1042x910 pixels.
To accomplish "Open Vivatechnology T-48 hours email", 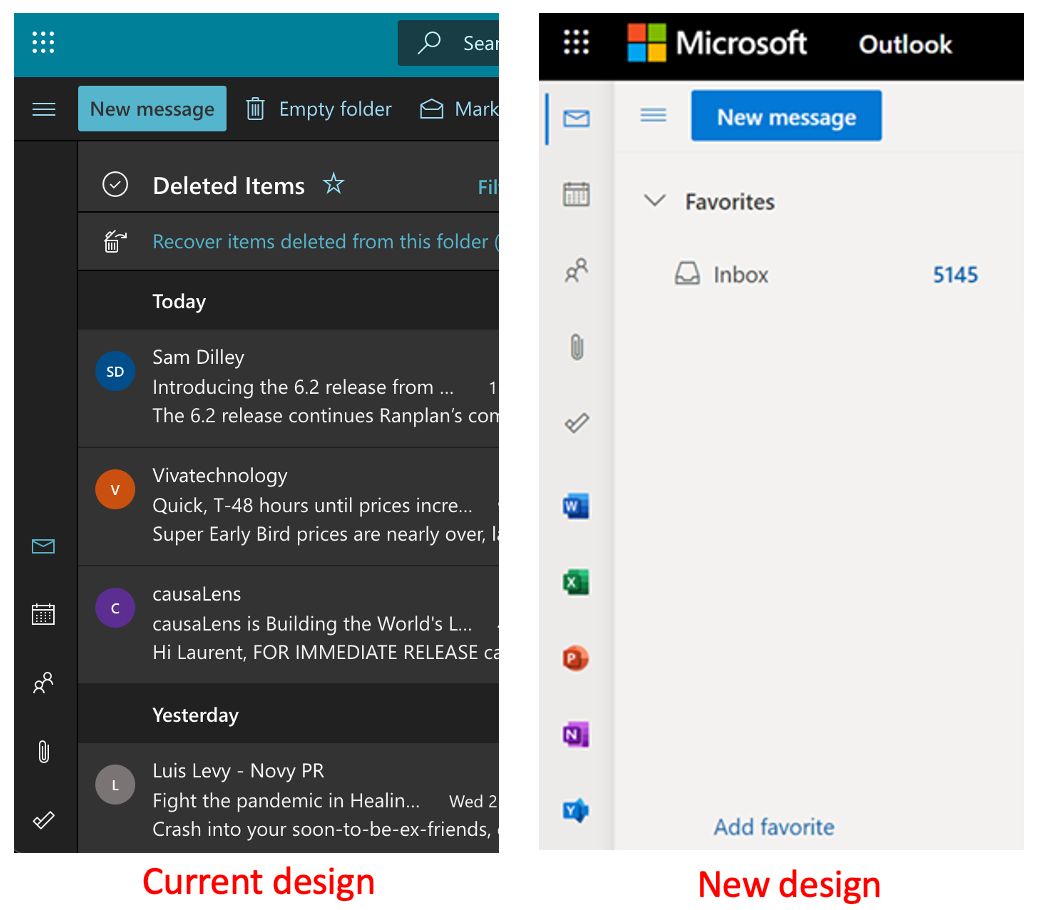I will click(288, 507).
